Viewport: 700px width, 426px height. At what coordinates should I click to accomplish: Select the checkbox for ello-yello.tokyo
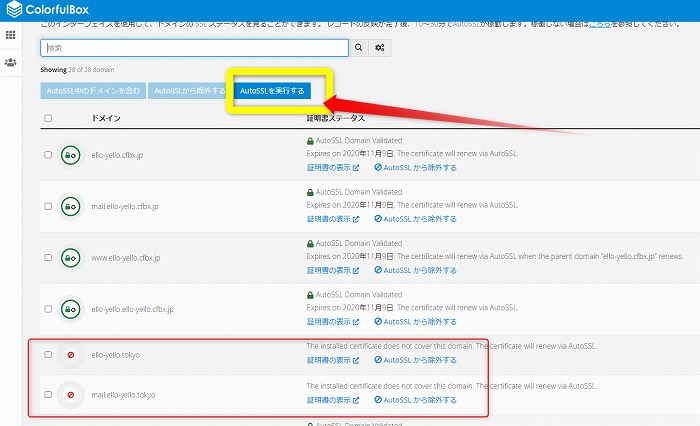point(48,355)
